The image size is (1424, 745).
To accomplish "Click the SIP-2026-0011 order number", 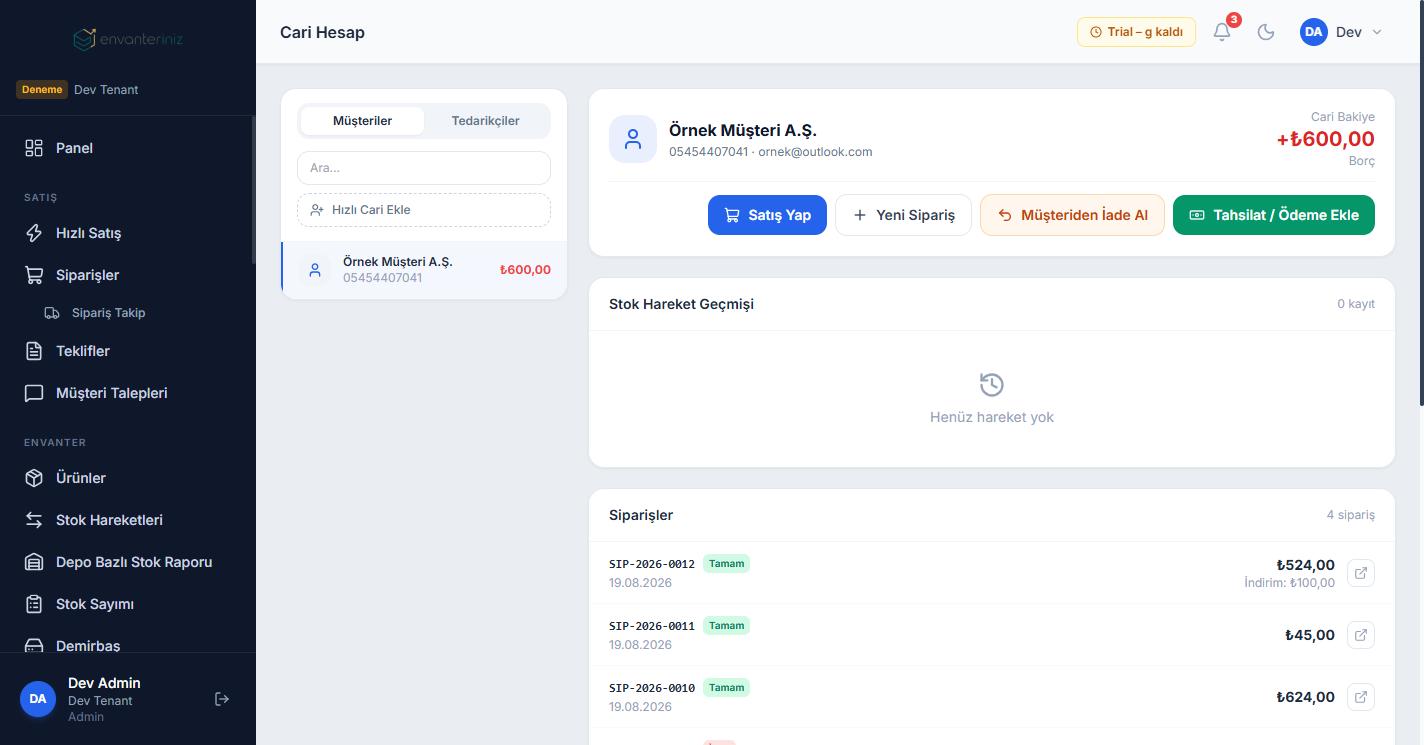I will click(x=652, y=626).
